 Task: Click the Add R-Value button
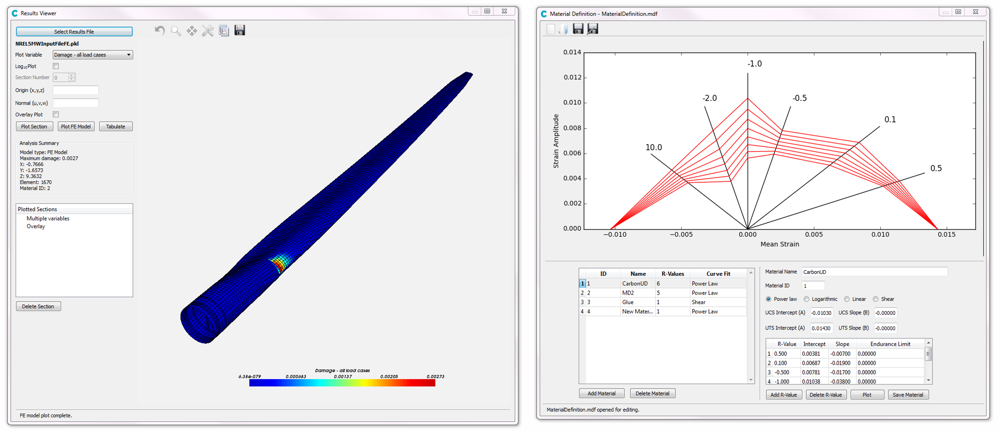(783, 395)
